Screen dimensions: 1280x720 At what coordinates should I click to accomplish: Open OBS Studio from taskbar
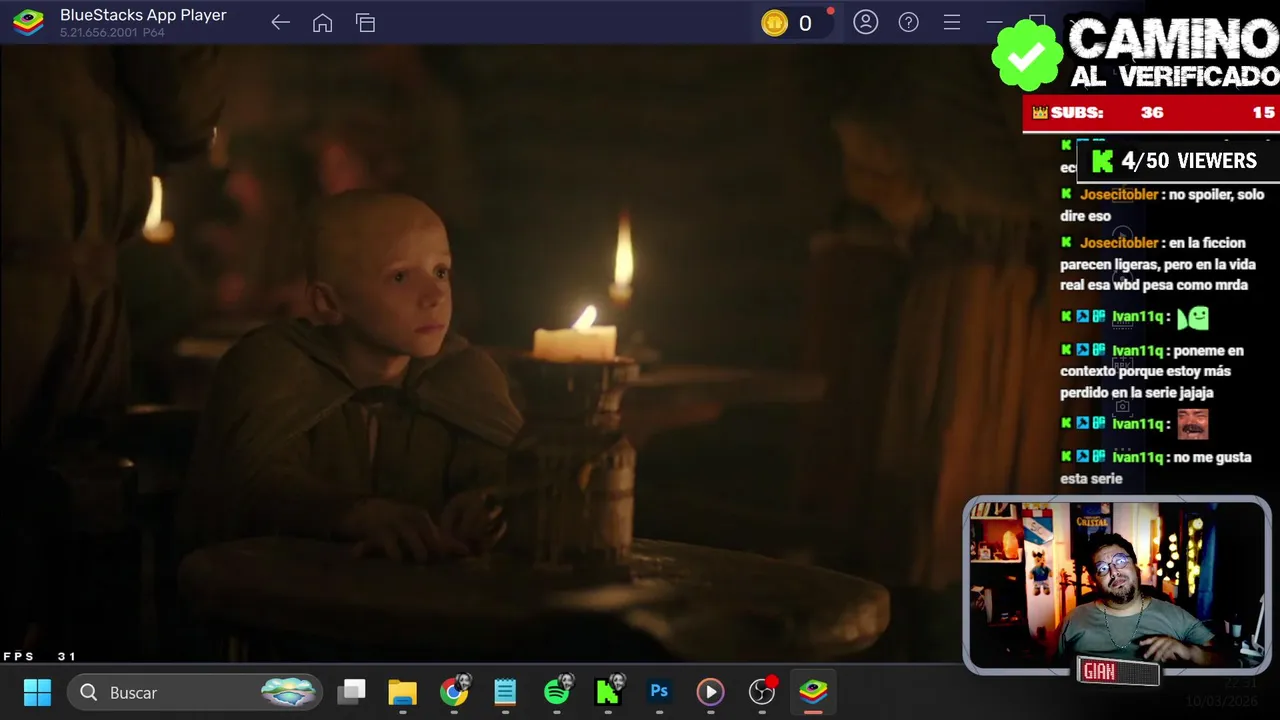click(x=762, y=692)
